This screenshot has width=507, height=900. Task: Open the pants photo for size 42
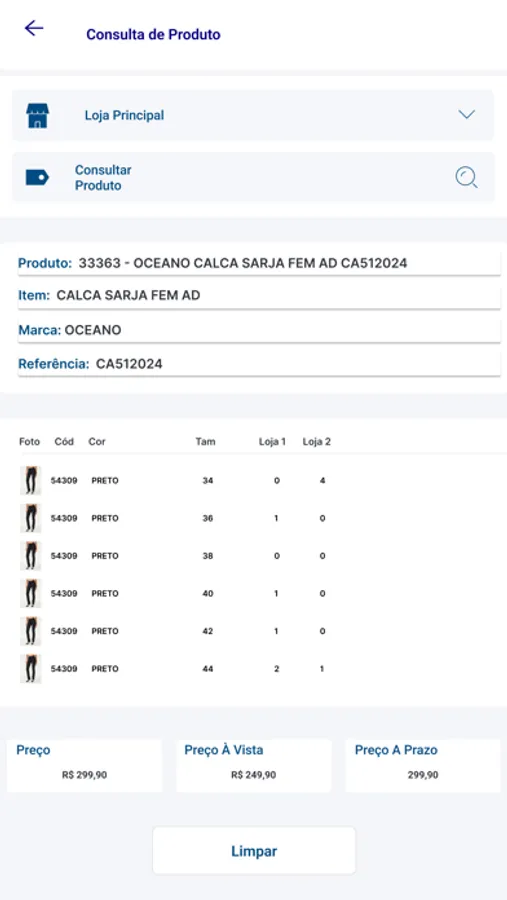click(x=30, y=631)
